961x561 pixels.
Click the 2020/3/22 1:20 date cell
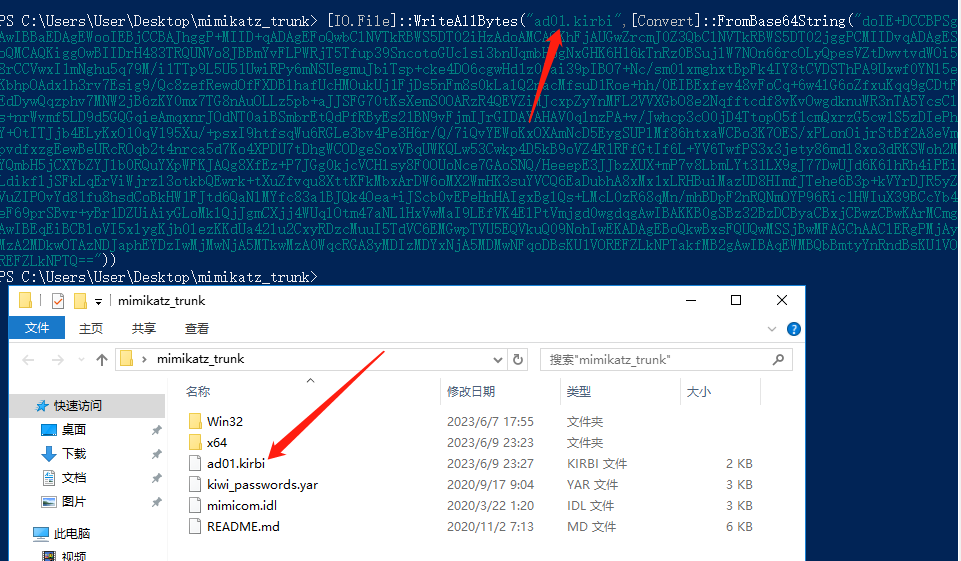pyautogui.click(x=490, y=505)
